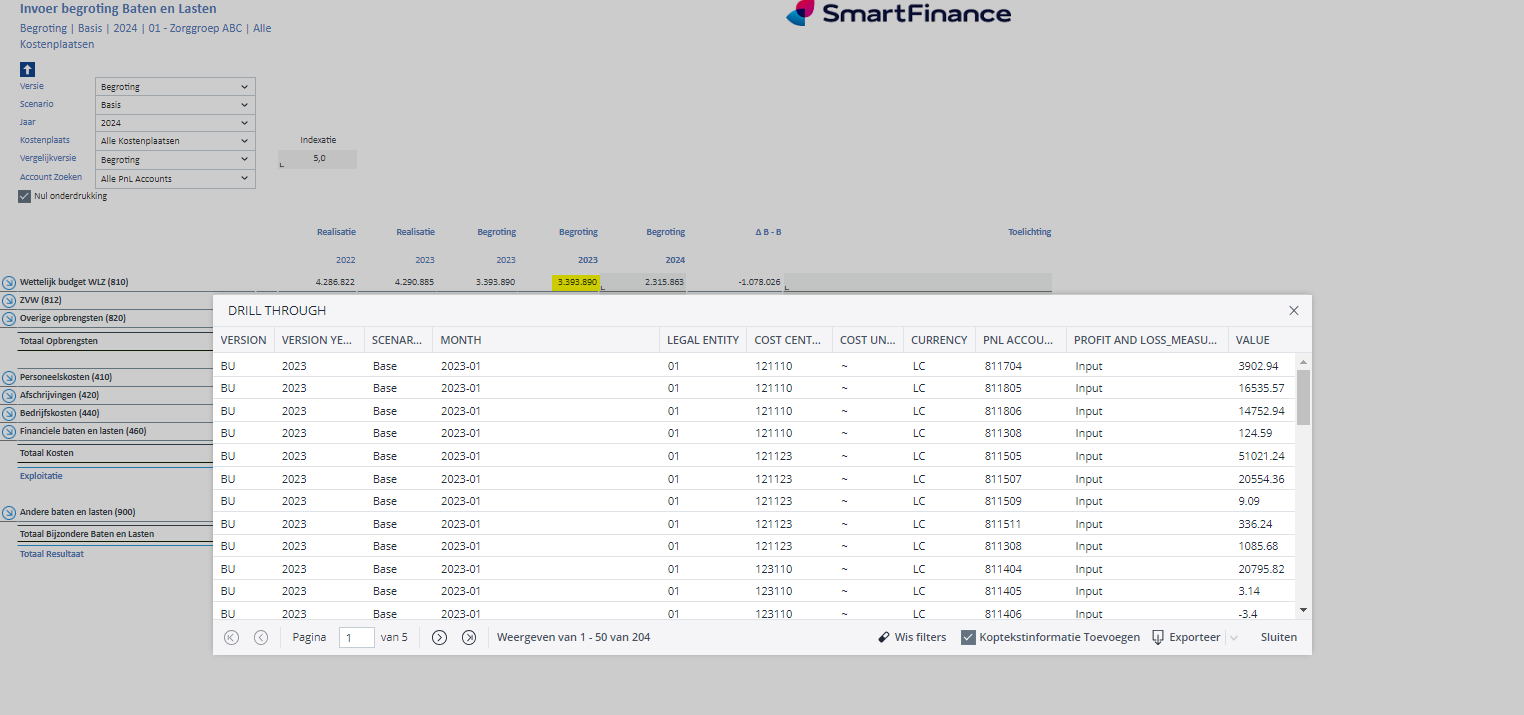Expand the Wettelijk budget WLZ (810) row
1524x715 pixels.
[x=9, y=282]
